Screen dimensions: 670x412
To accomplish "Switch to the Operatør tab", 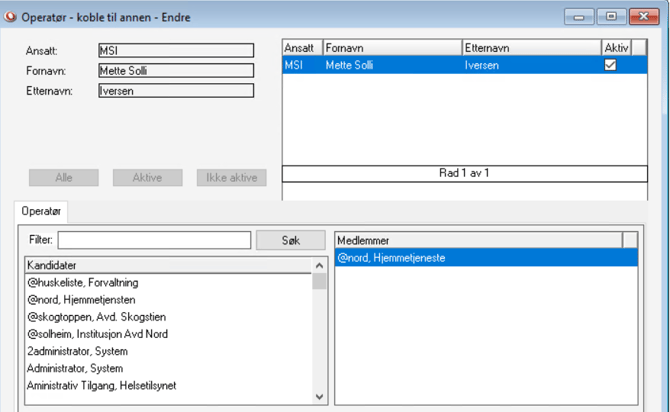I will click(x=41, y=211).
